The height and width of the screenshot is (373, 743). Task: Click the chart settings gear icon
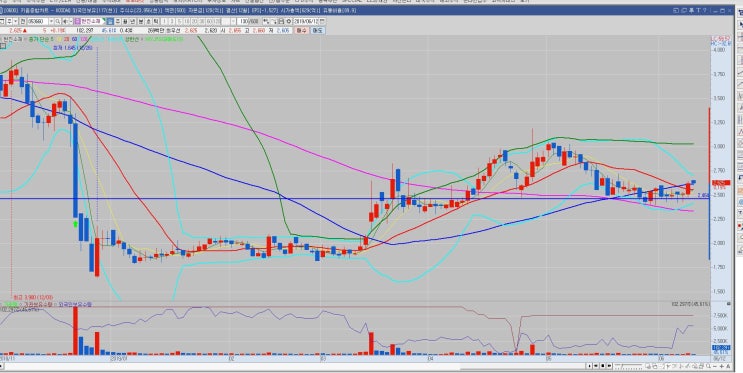289,21
